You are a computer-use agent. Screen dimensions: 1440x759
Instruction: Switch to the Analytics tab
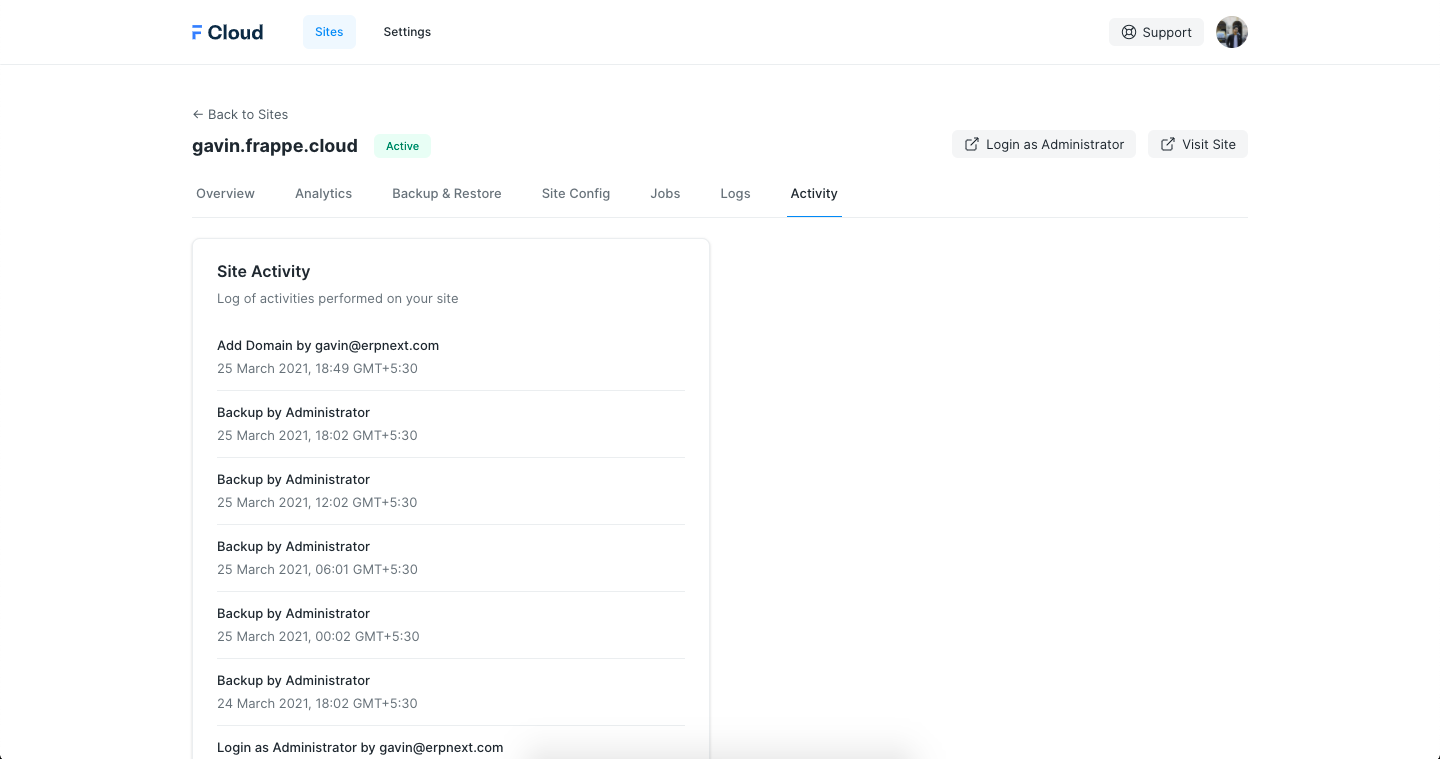pyautogui.click(x=323, y=193)
